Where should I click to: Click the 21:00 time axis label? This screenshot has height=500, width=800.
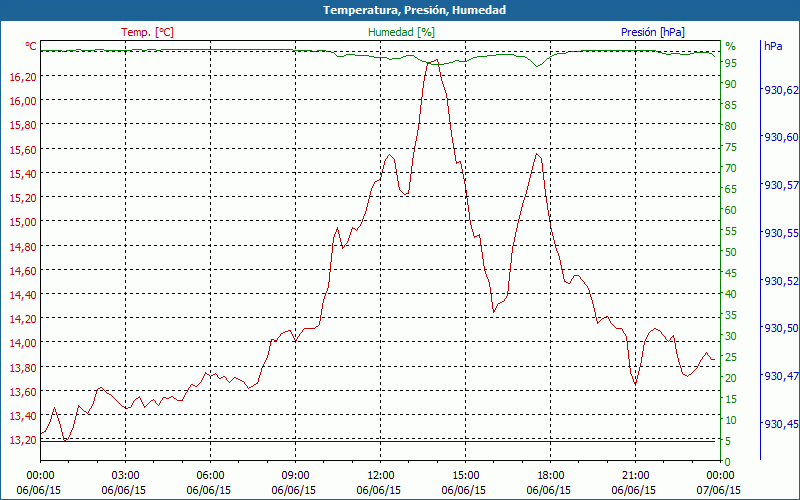pos(635,476)
